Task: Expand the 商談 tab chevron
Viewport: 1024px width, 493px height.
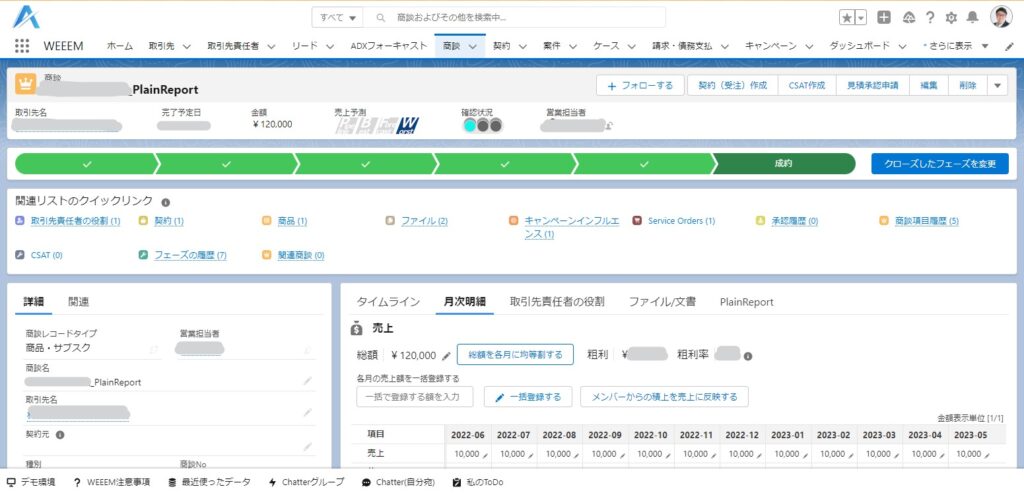Action: click(473, 46)
